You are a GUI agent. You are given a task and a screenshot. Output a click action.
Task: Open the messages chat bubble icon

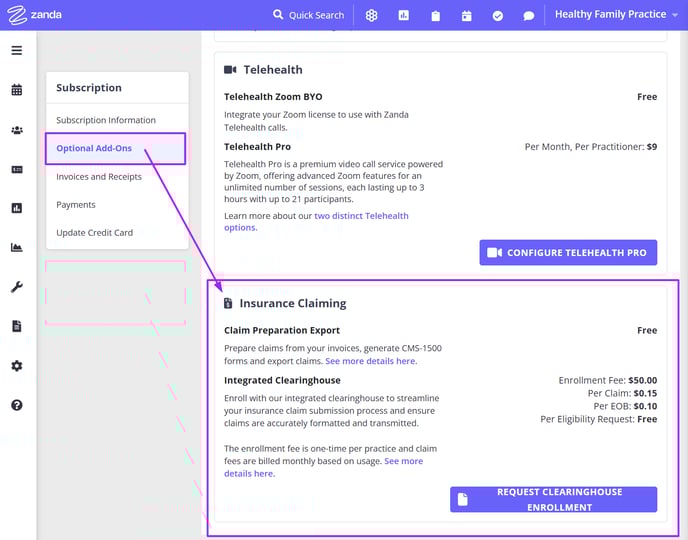click(529, 16)
